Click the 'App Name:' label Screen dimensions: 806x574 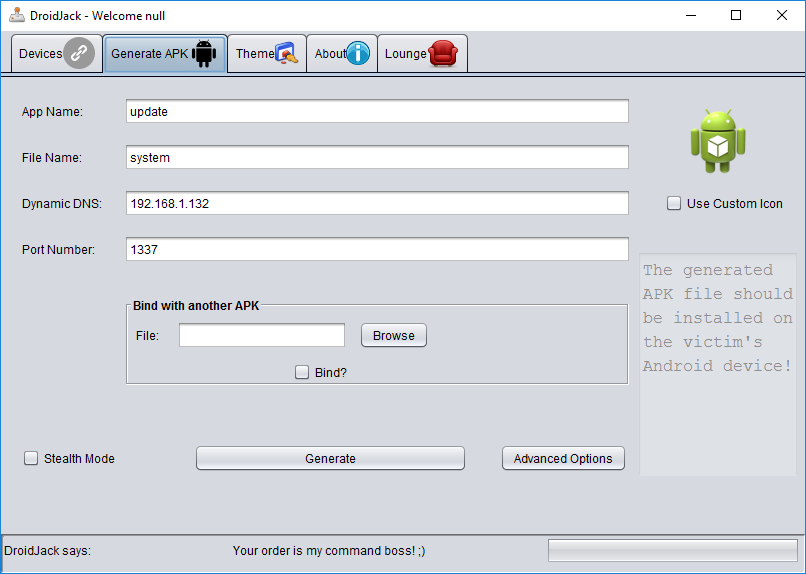pos(52,112)
